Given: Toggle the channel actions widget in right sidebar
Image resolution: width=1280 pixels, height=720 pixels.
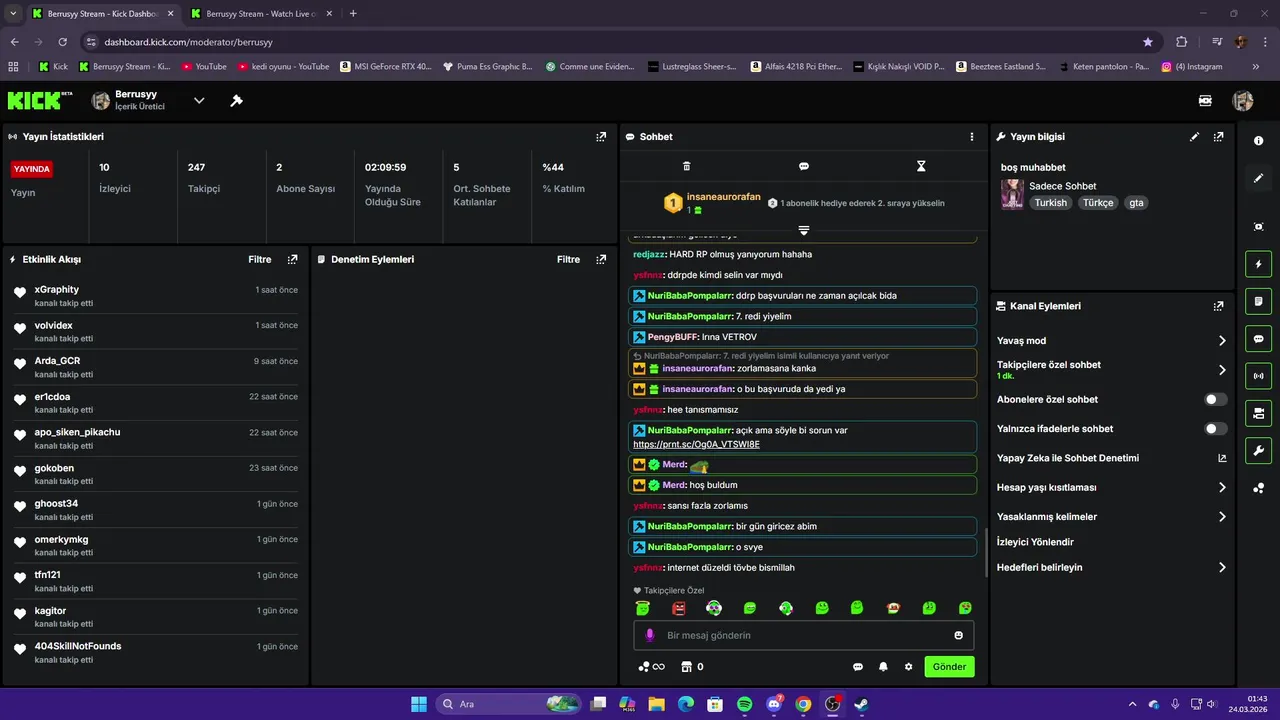Looking at the screenshot, I should 1258,413.
